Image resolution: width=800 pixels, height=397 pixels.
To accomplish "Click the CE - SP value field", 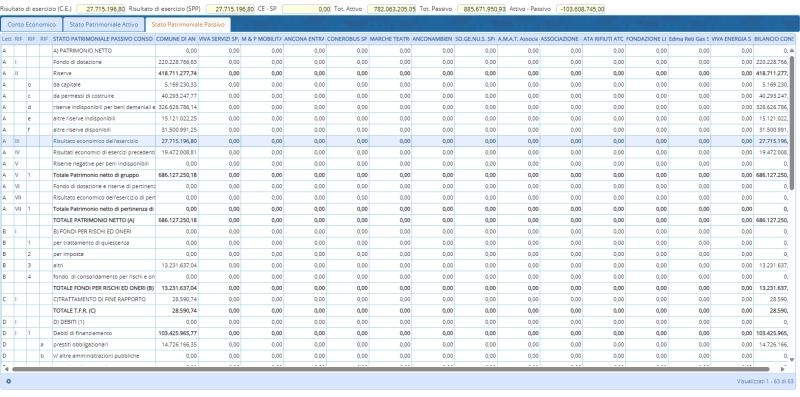I will [x=306, y=9].
